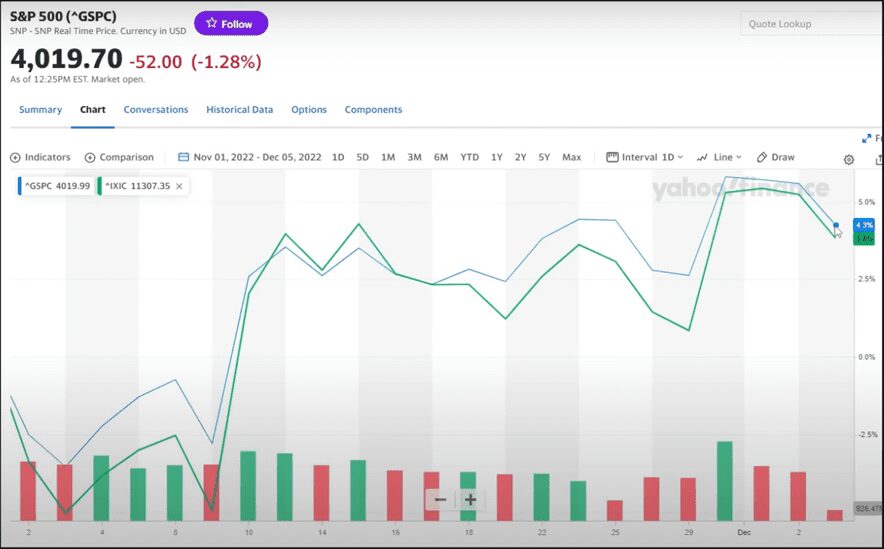Viewport: 884px width, 549px height.
Task: Show the Max time range
Action: (x=571, y=157)
